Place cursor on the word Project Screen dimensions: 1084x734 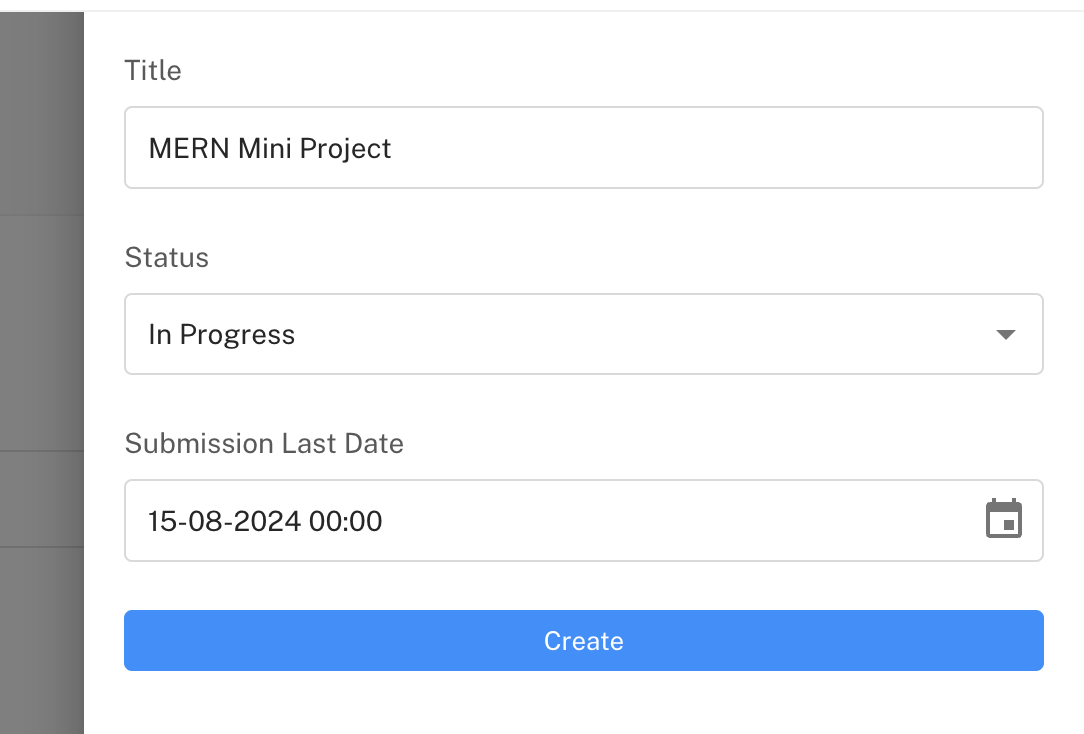click(x=345, y=148)
